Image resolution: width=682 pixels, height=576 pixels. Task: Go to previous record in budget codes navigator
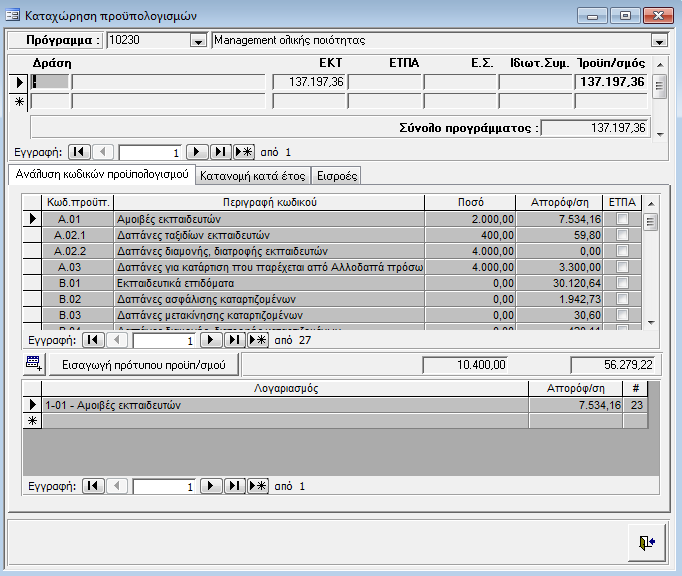[117, 340]
